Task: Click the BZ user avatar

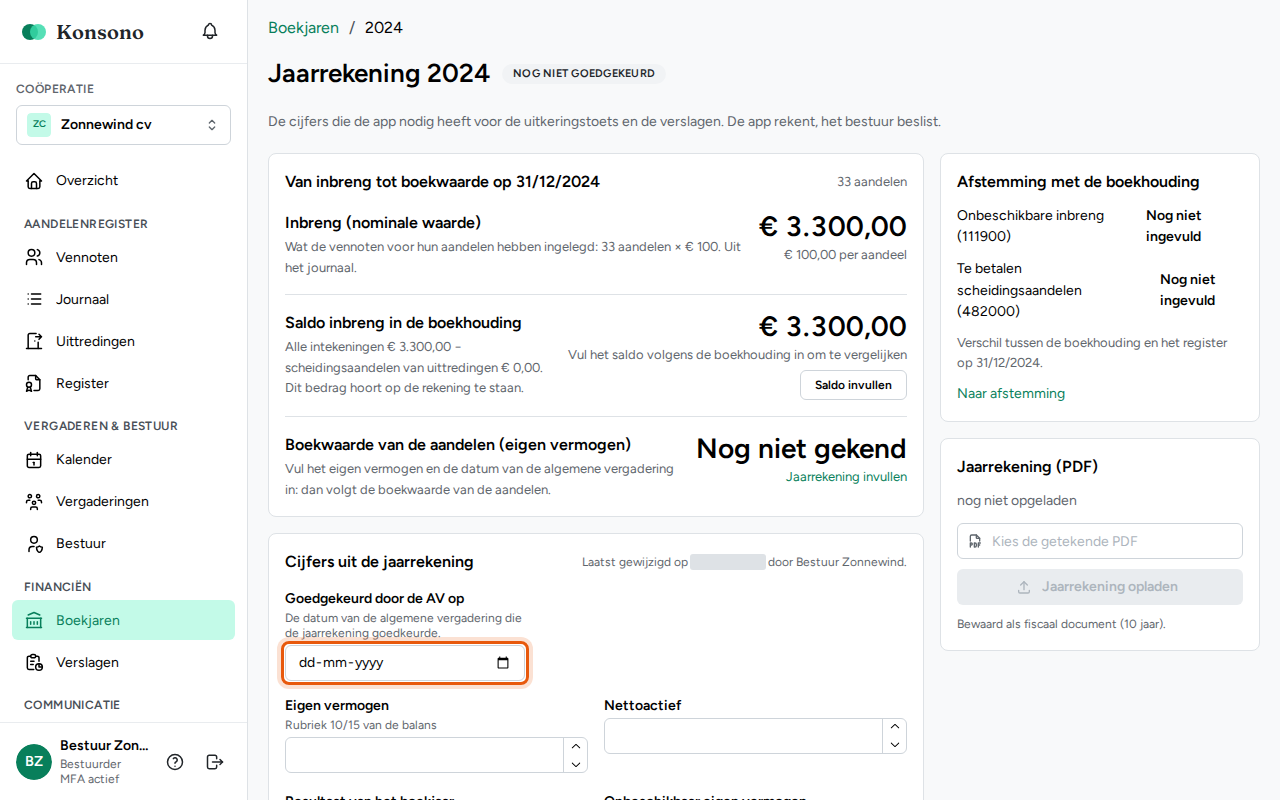Action: pos(34,762)
